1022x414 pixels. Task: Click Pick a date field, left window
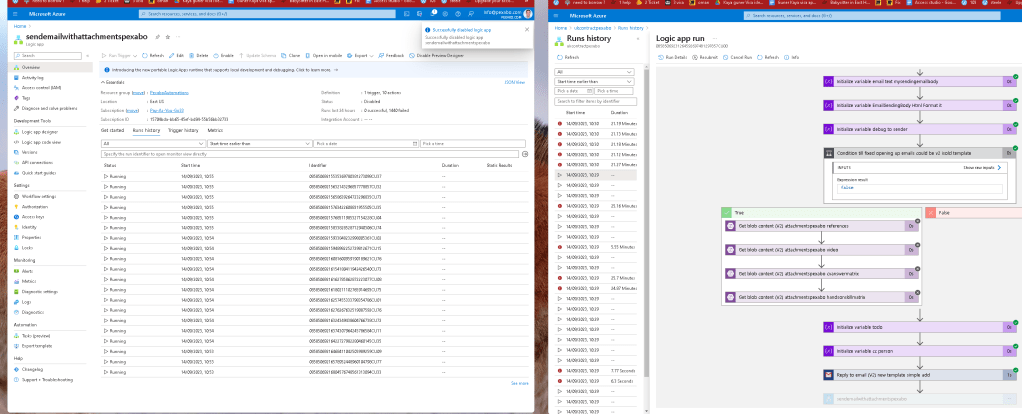(366, 143)
